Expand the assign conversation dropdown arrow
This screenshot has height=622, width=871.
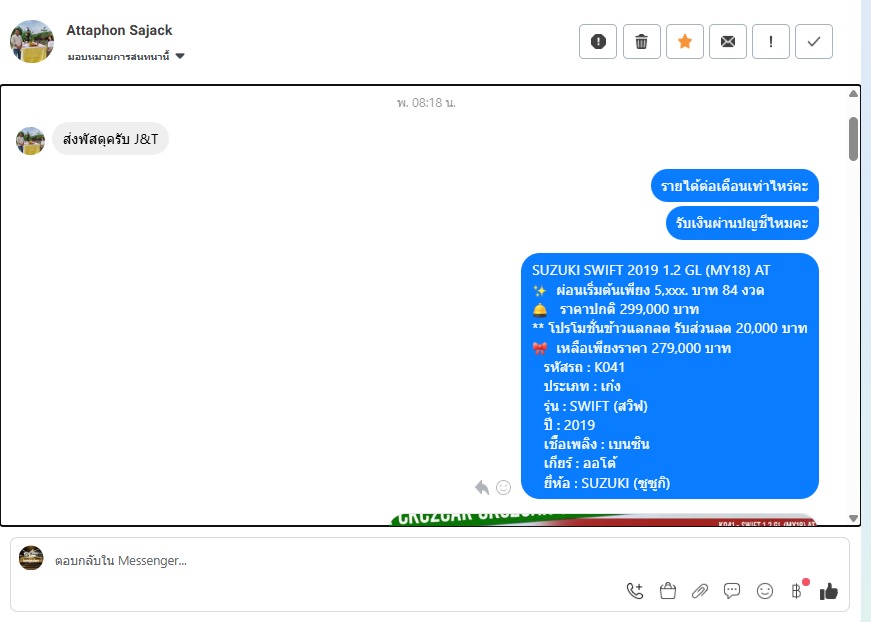pos(180,56)
